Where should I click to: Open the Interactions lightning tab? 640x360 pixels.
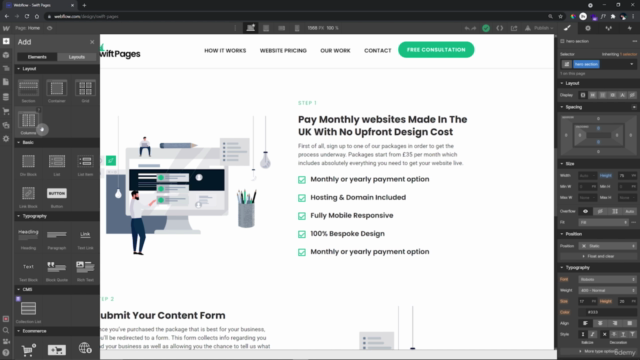pyautogui.click(x=629, y=28)
